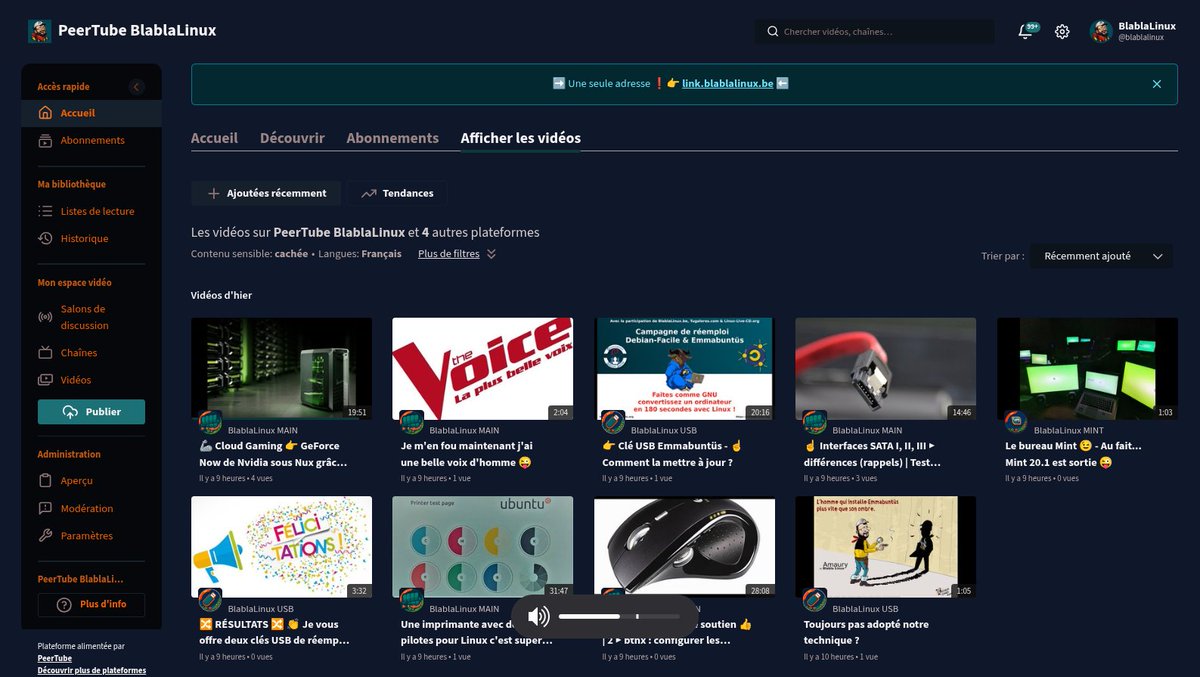Open Abonnements in the sidebar
This screenshot has width=1200, height=677.
[x=91, y=140]
